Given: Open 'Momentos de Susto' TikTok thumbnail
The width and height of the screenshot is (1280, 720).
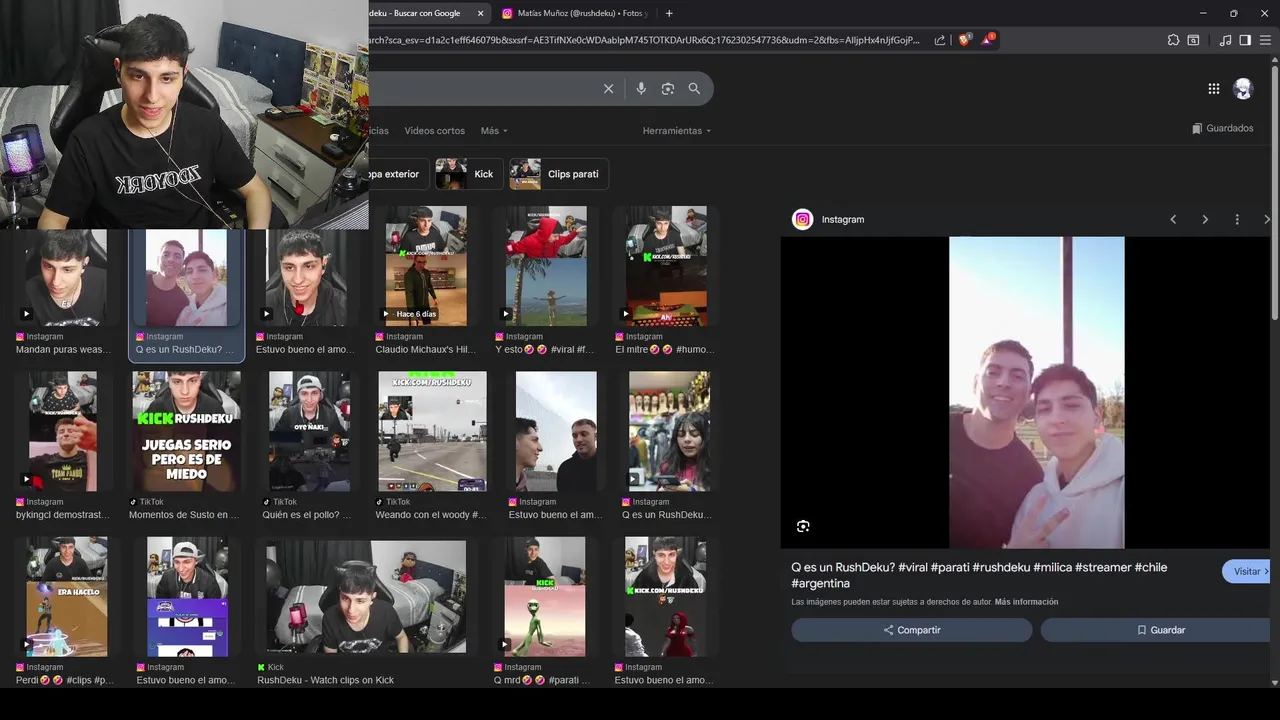Looking at the screenshot, I should click(186, 431).
